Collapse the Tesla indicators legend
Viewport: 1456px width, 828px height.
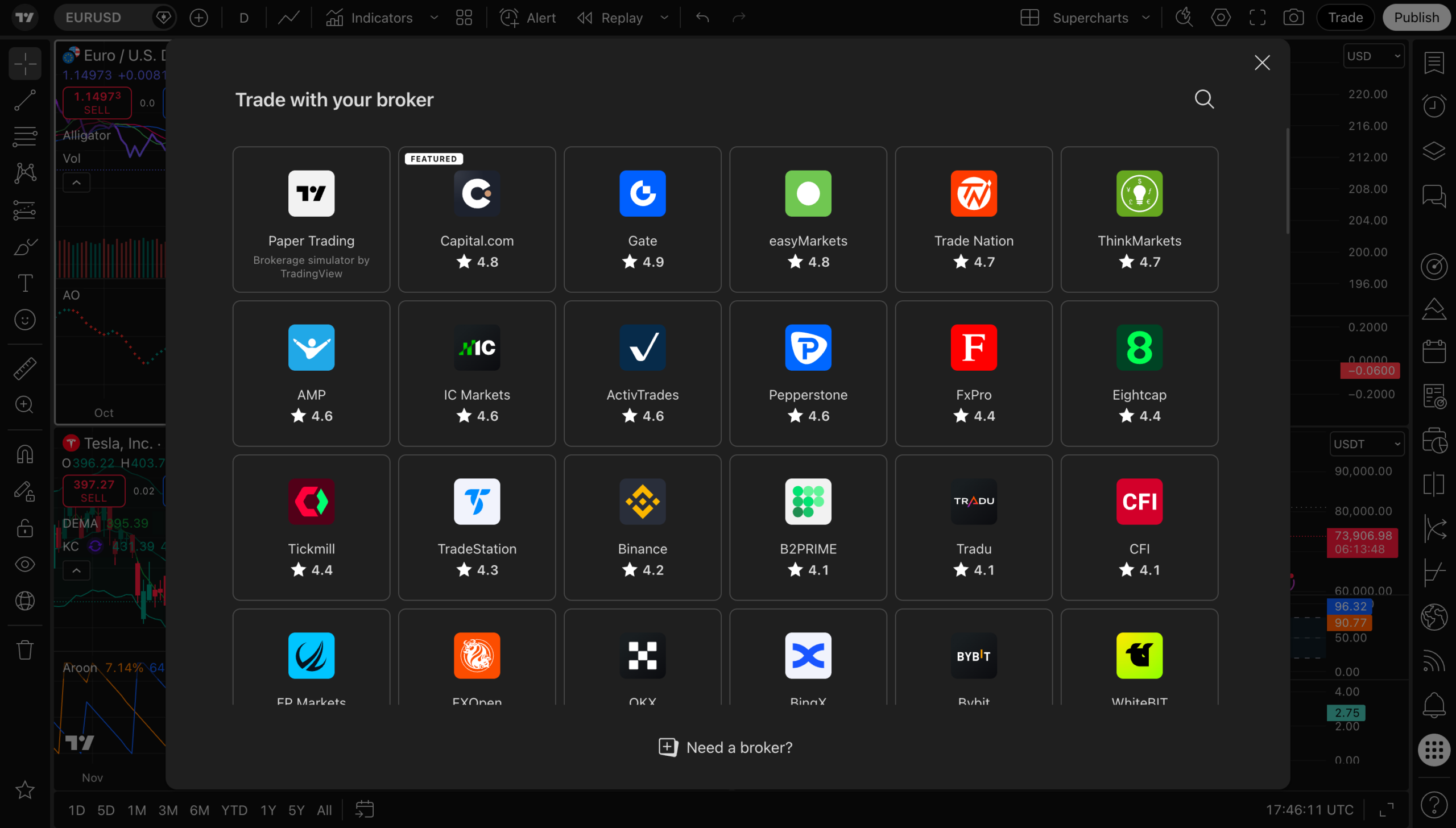pyautogui.click(x=76, y=570)
